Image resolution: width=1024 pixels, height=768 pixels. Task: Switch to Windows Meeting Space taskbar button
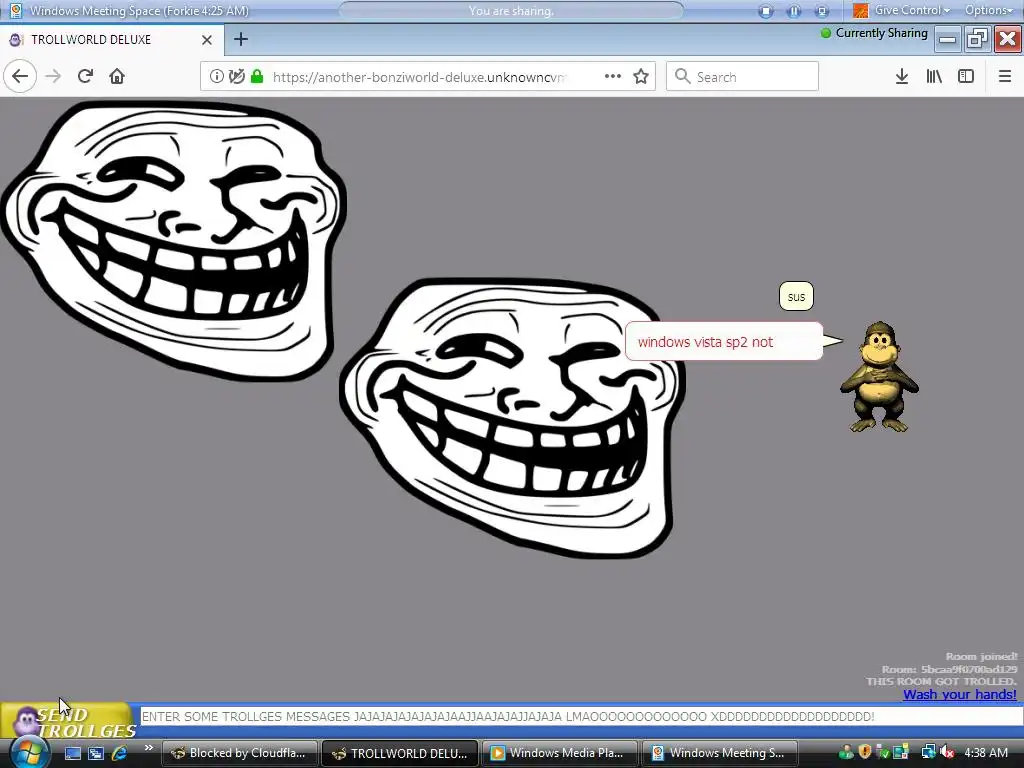coord(720,753)
